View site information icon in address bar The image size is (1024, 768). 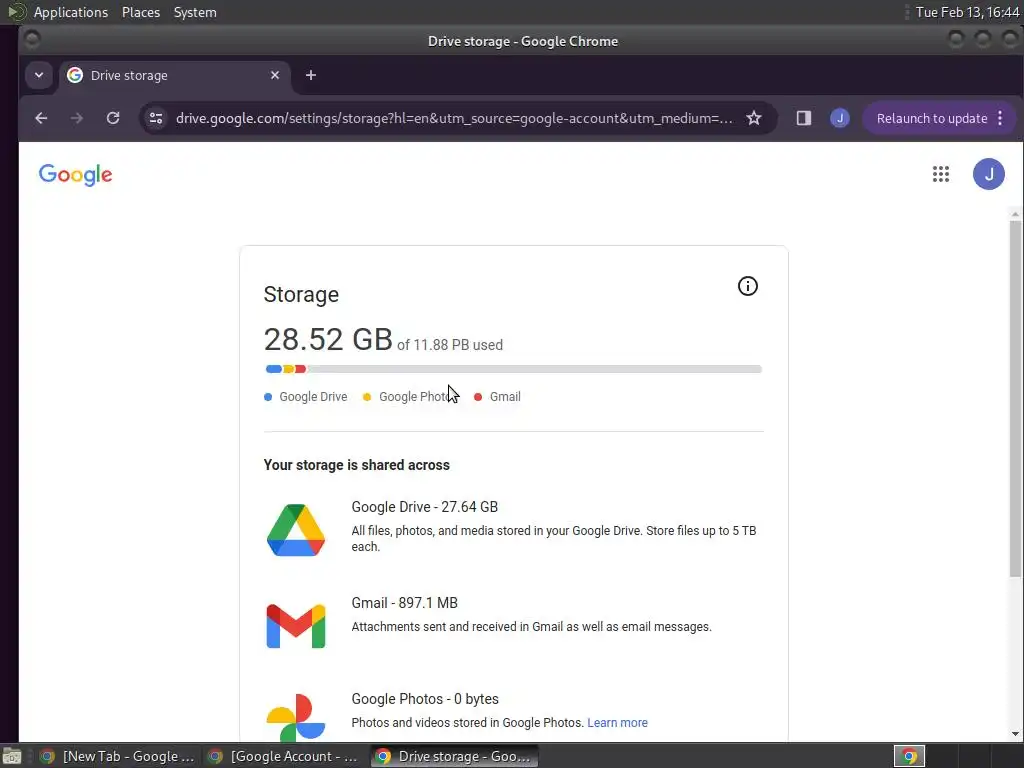coord(155,118)
